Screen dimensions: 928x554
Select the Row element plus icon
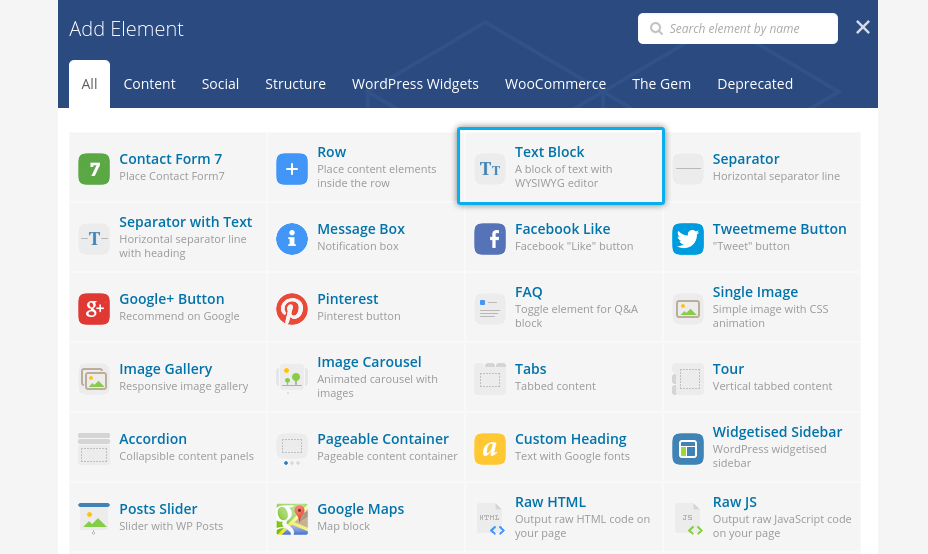[x=292, y=169]
